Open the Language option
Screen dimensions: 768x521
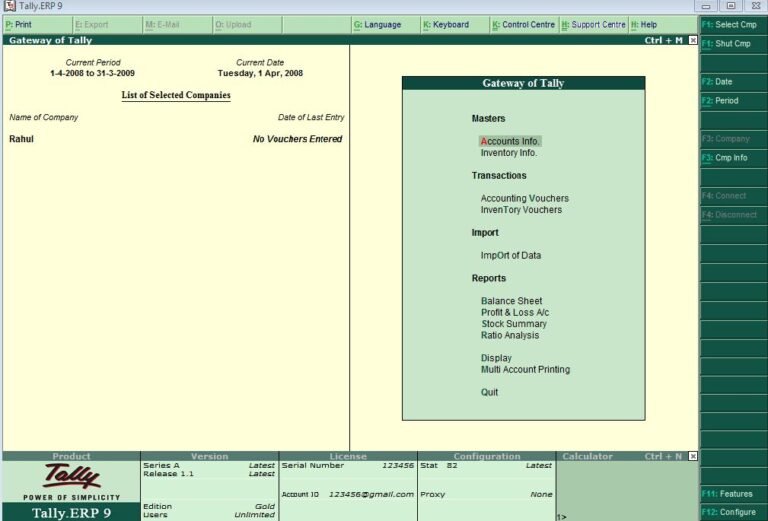tap(385, 24)
